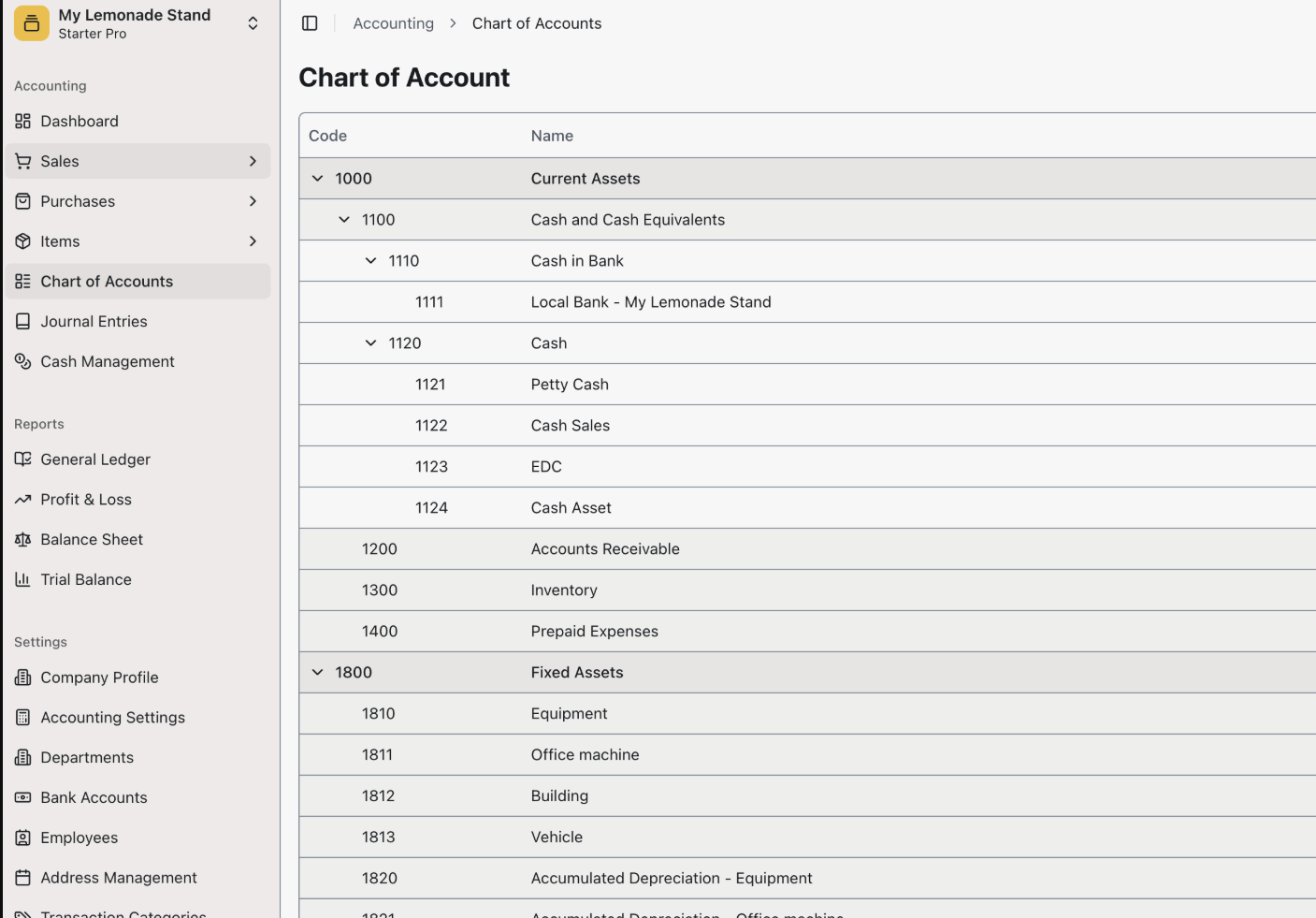Collapse the 1120 Cash subgroup
Image resolution: width=1316 pixels, height=918 pixels.
pos(369,342)
